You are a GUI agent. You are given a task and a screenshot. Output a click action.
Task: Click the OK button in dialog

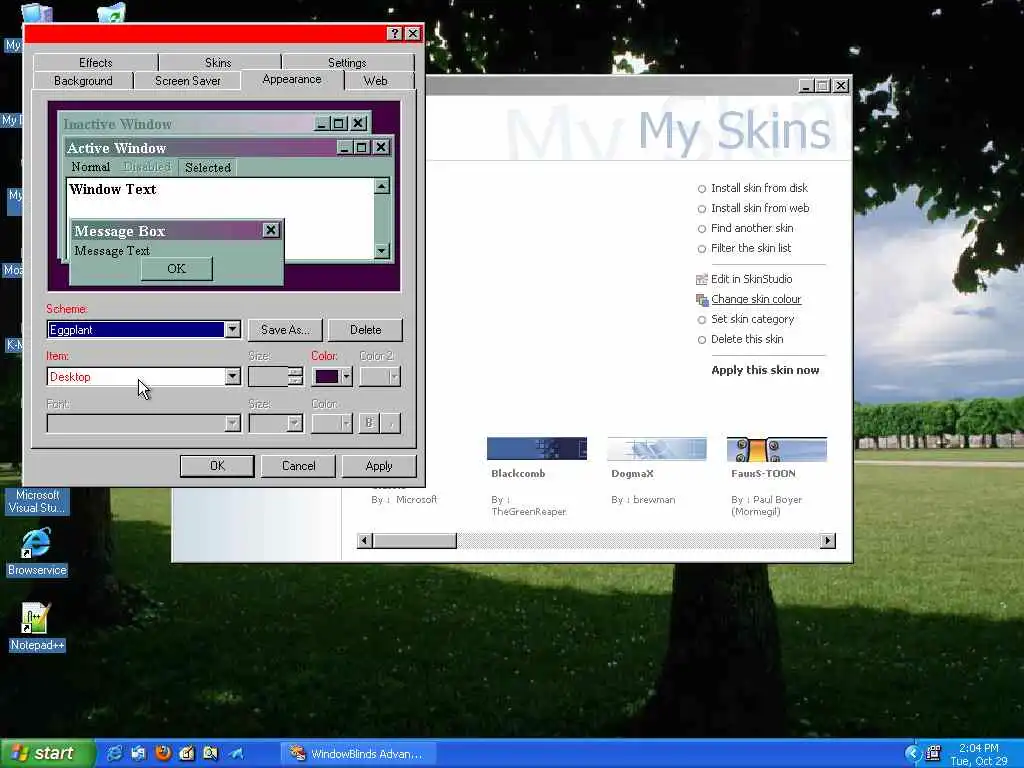pyautogui.click(x=217, y=466)
